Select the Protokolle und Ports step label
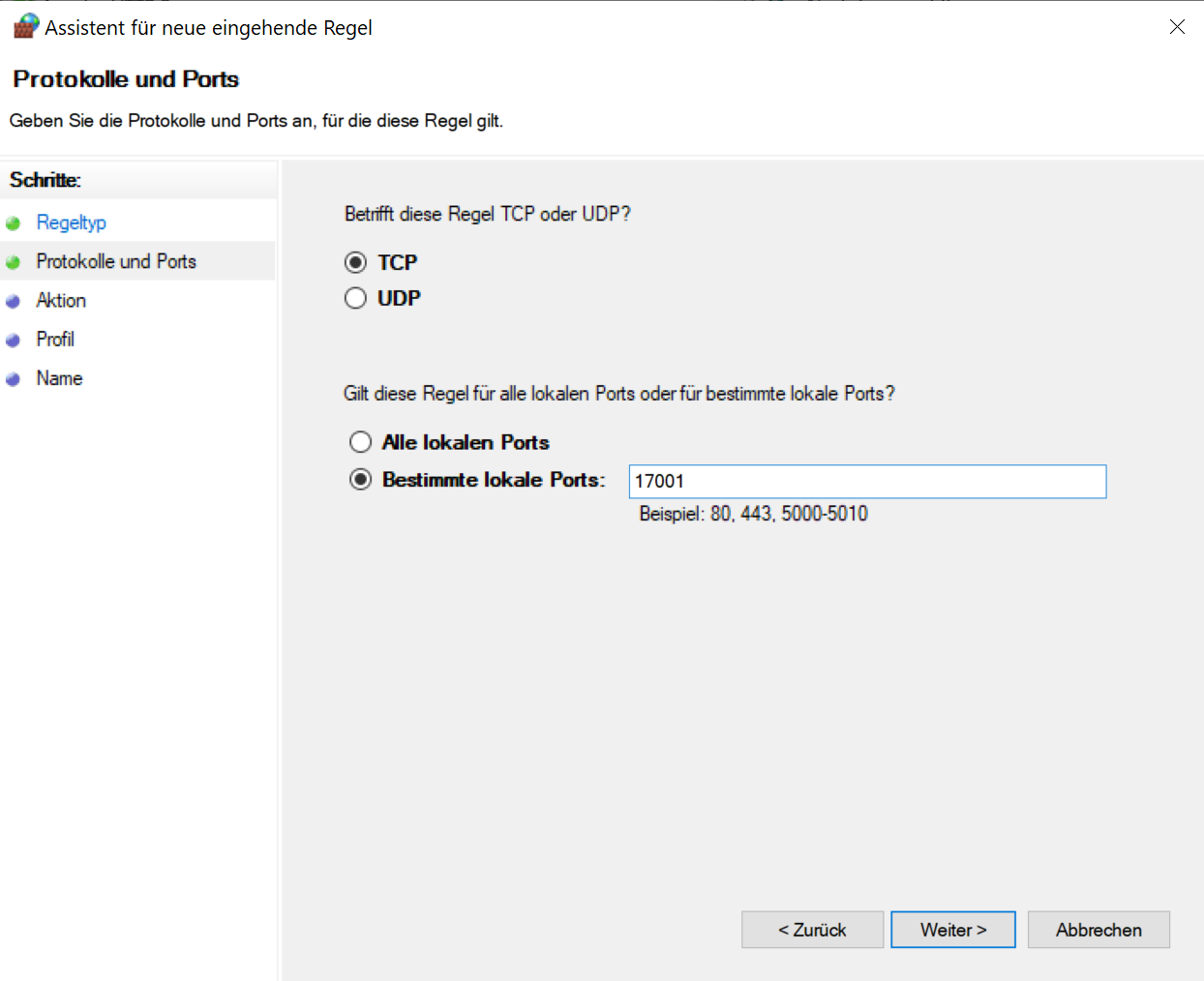1204x981 pixels. coord(116,261)
